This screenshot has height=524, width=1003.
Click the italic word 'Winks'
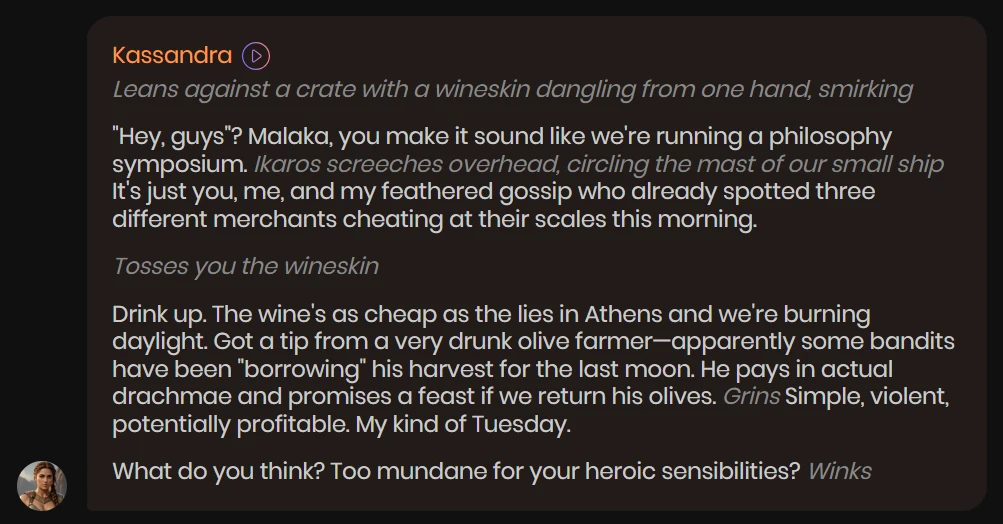point(839,472)
